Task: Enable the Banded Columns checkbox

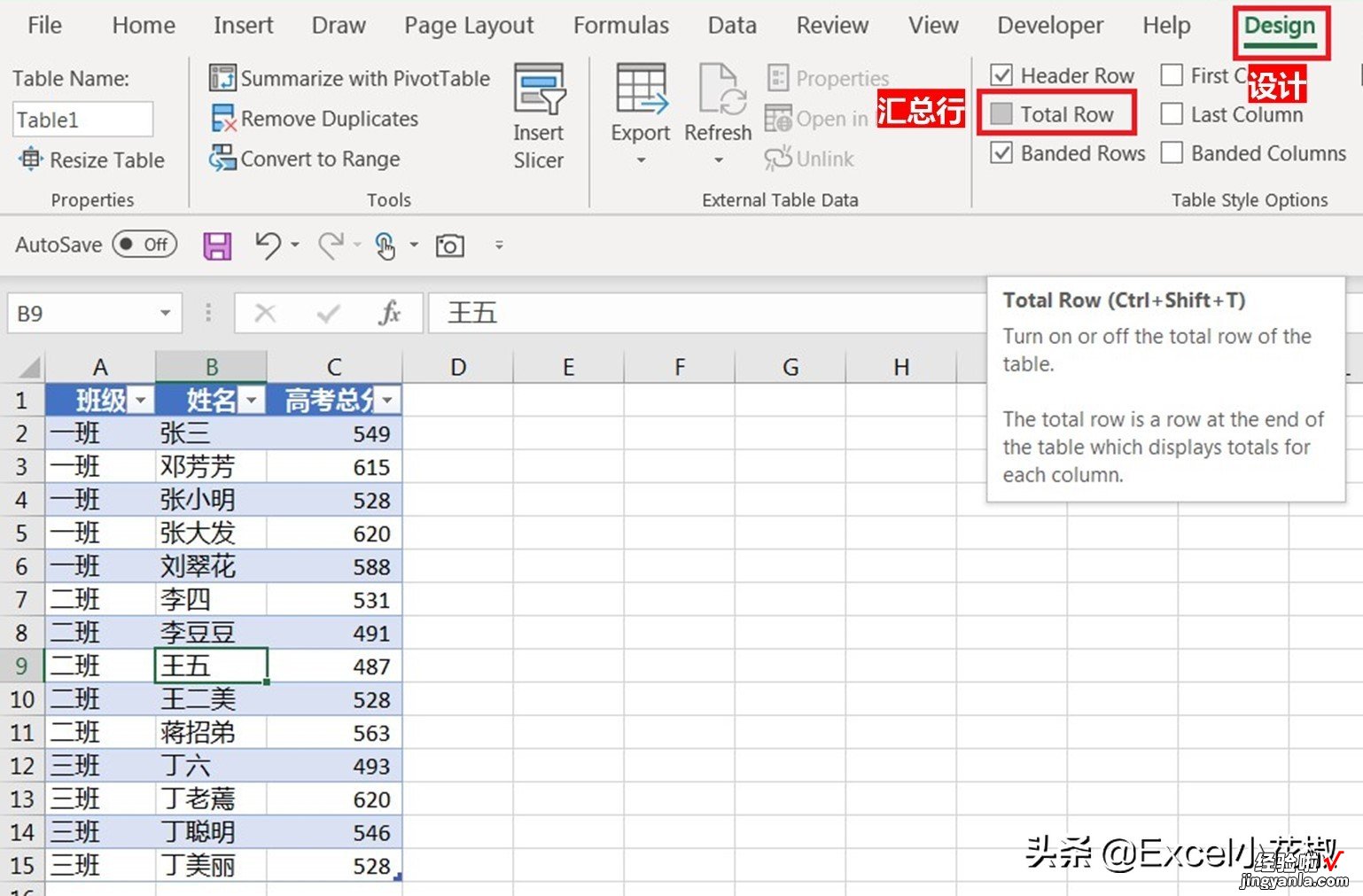Action: tap(1172, 152)
